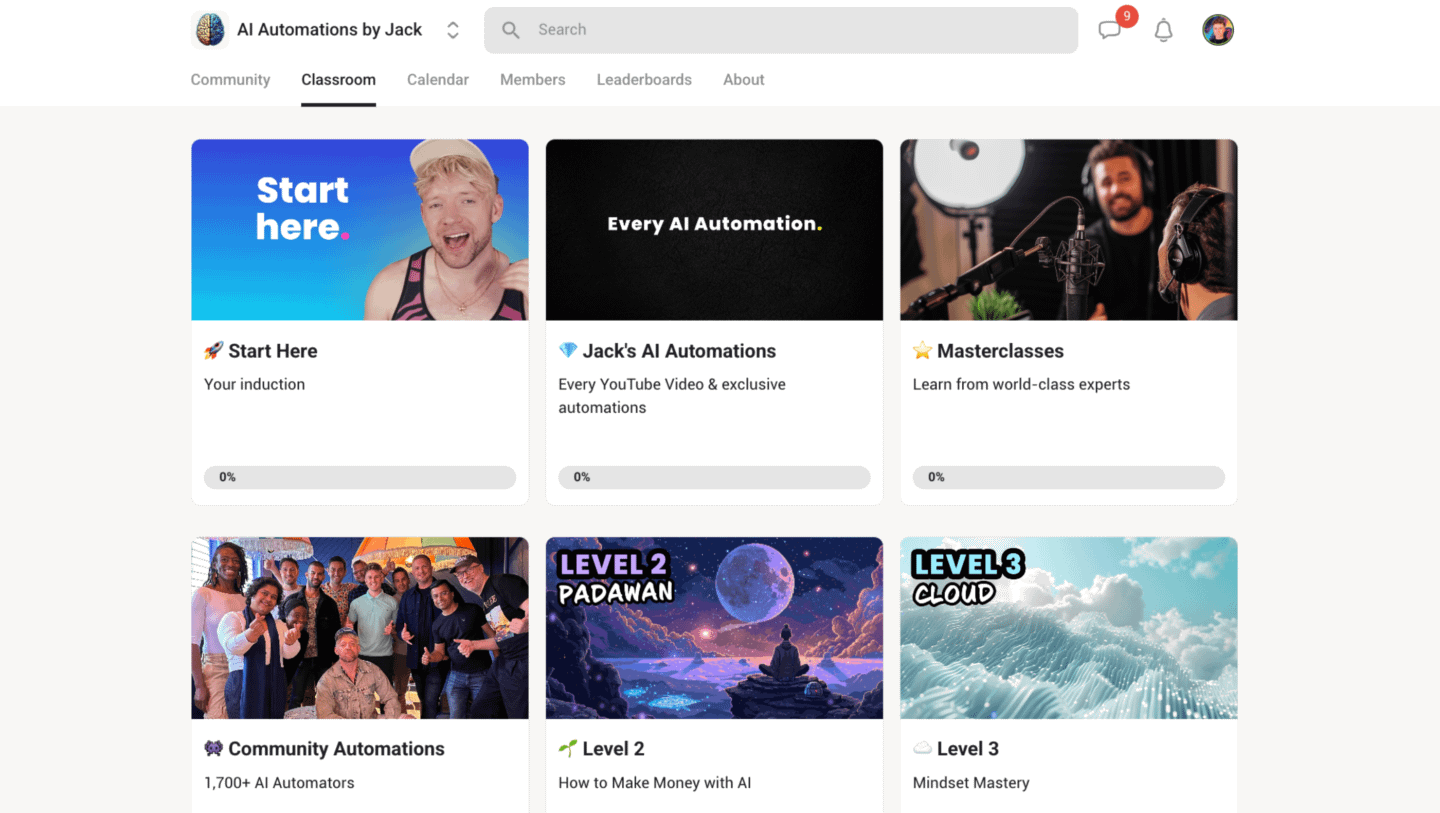The width and height of the screenshot is (1440, 813).
Task: Click the cloud emoji beside Level 3
Action: tap(923, 749)
